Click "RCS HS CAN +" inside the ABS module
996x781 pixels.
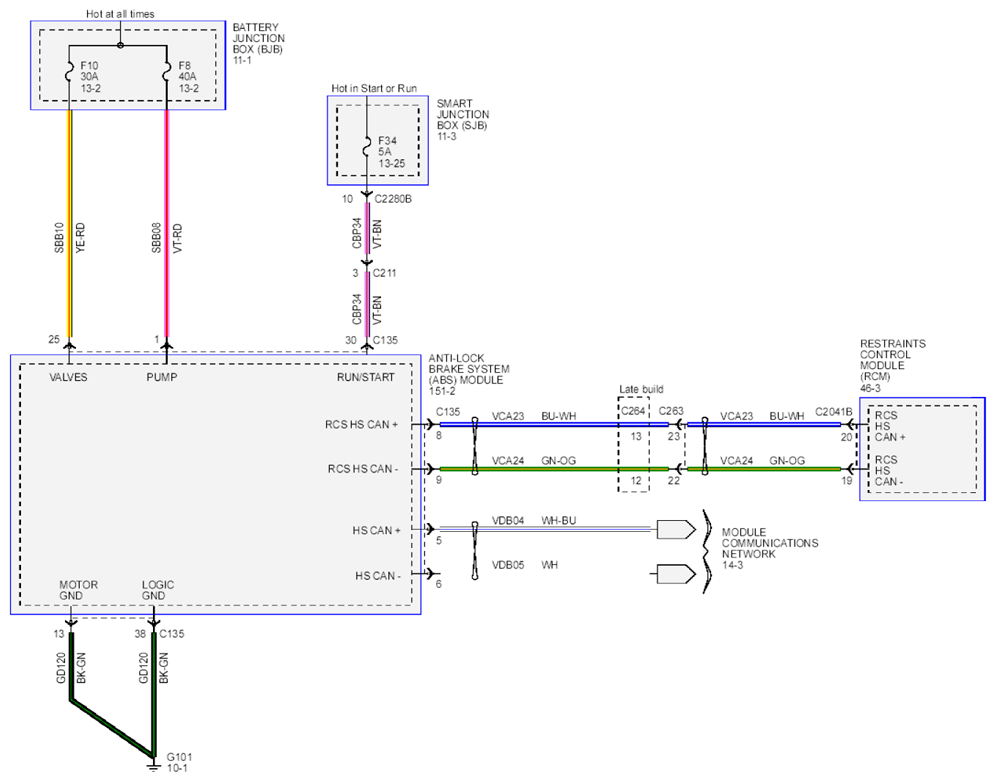(361, 424)
